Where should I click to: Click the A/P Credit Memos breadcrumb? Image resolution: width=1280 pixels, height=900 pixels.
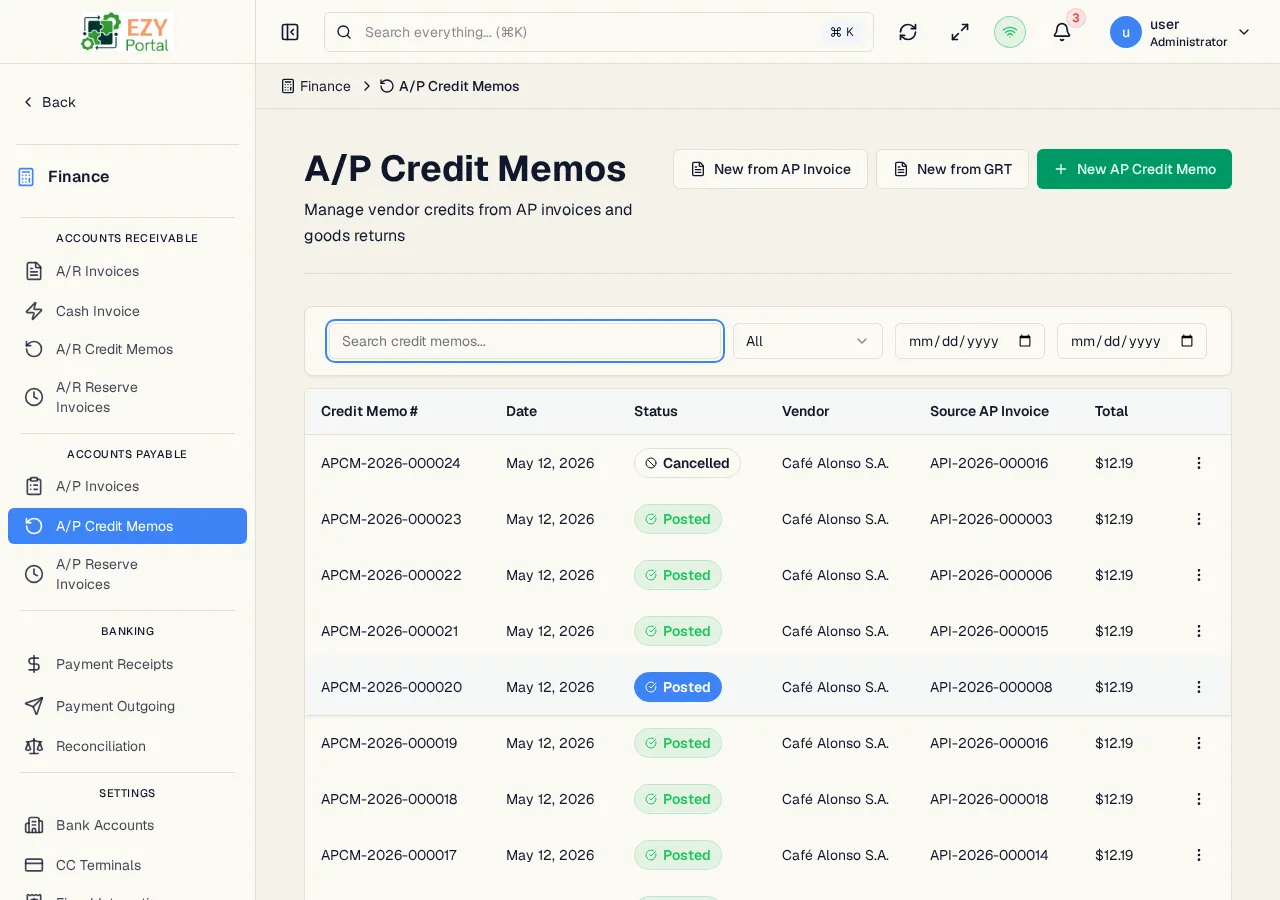450,86
